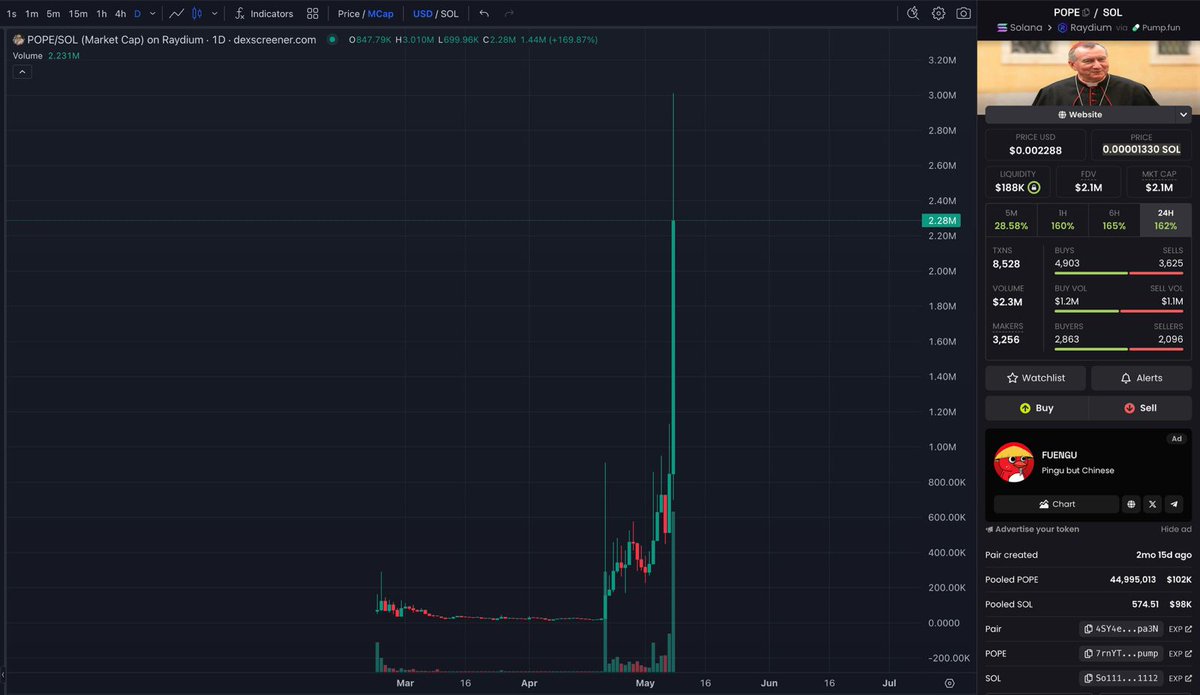
Task: Select the D daily timeframe
Action: [138, 14]
